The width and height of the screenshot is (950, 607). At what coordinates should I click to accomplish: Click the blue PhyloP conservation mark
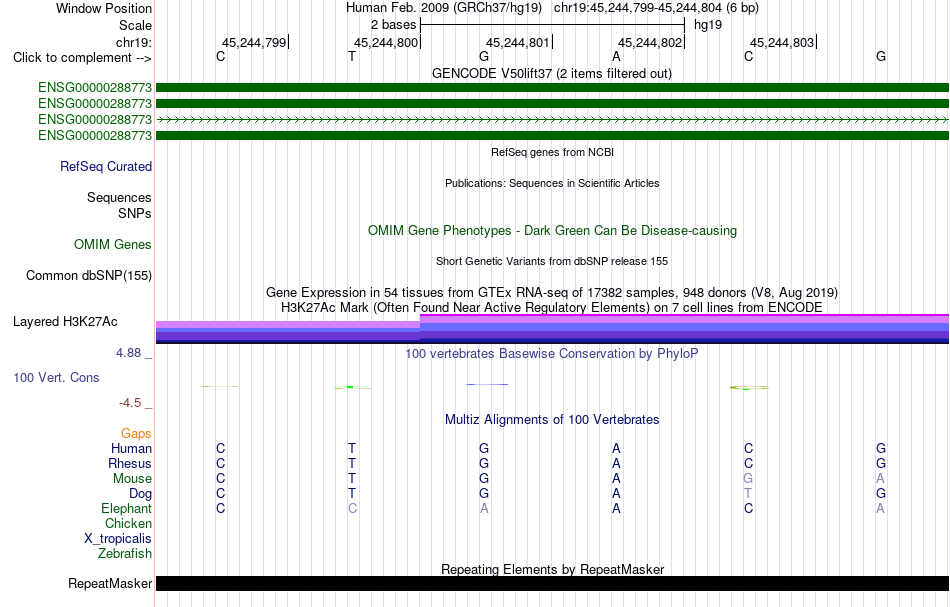pyautogui.click(x=487, y=384)
